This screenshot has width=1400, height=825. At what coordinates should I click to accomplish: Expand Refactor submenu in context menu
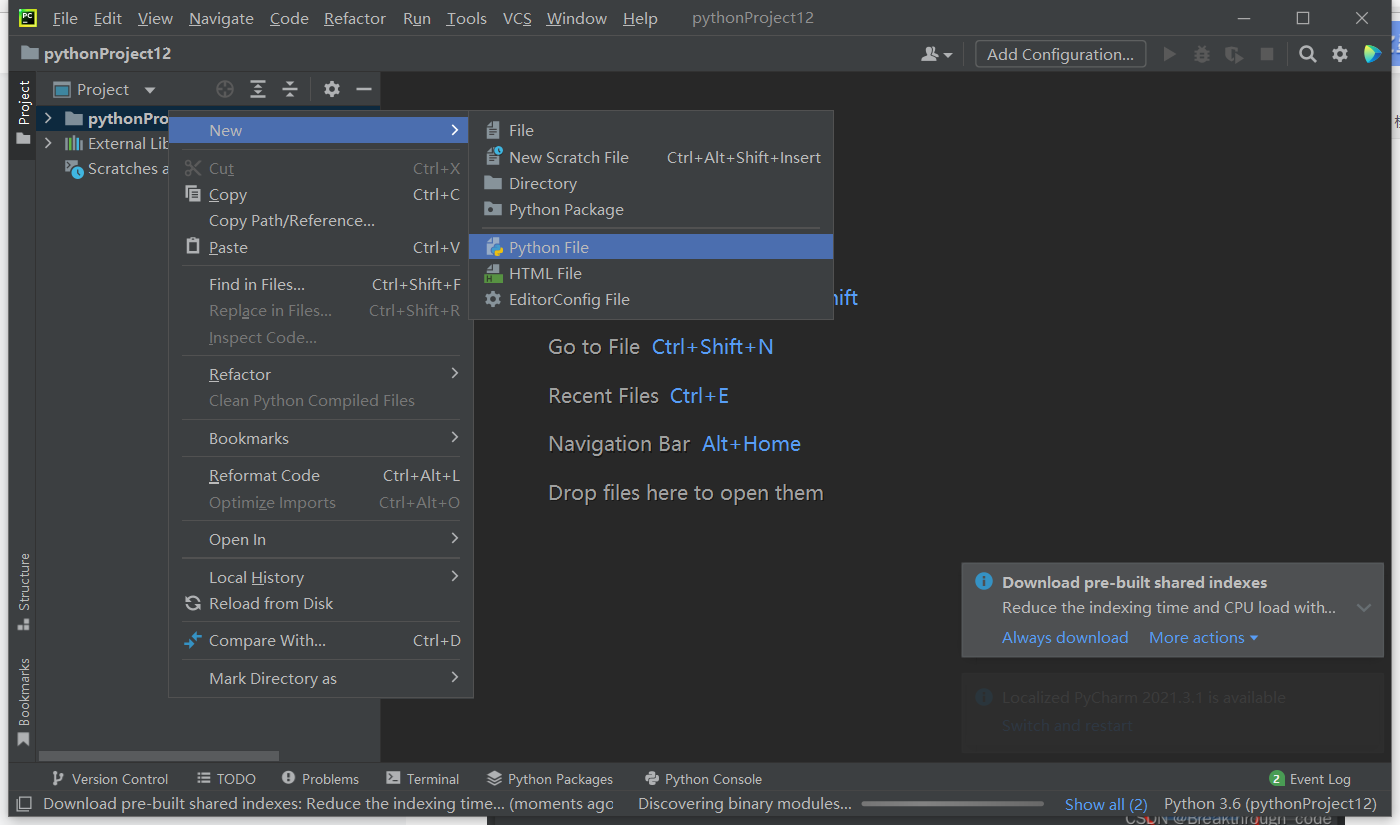pos(320,374)
